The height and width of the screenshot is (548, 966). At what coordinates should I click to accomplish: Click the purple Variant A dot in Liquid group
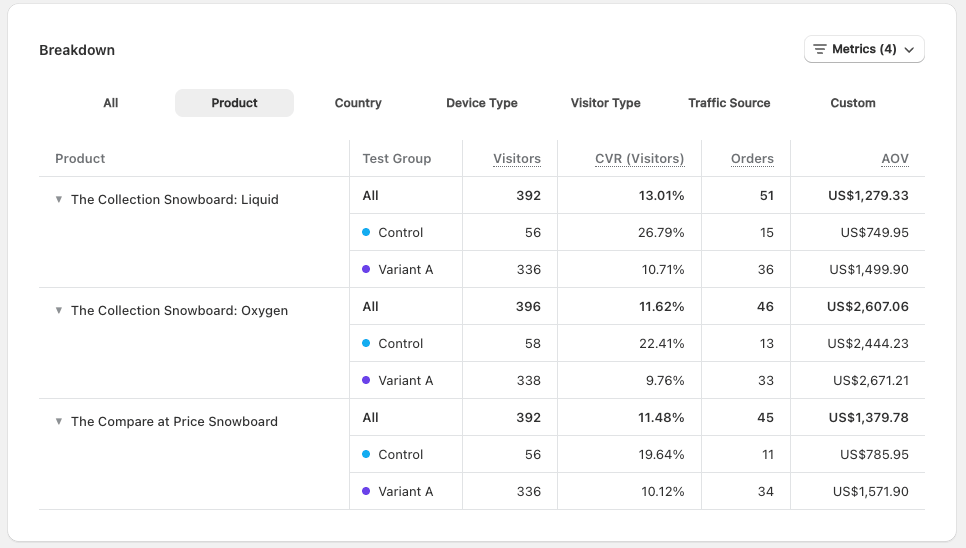pos(366,269)
